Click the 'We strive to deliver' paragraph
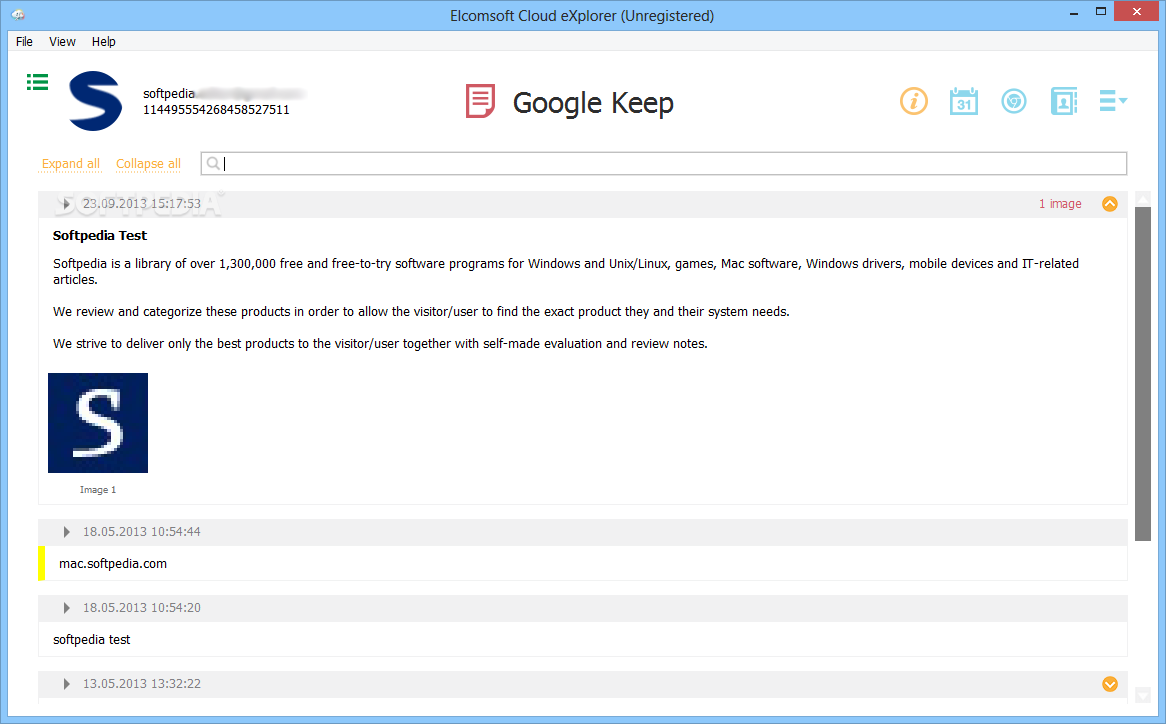Screen dimensions: 1166x724 tap(380, 344)
